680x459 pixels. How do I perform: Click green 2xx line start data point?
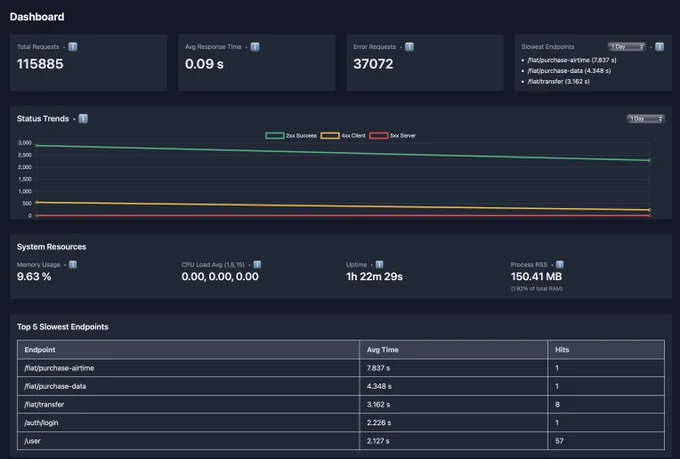click(36, 146)
